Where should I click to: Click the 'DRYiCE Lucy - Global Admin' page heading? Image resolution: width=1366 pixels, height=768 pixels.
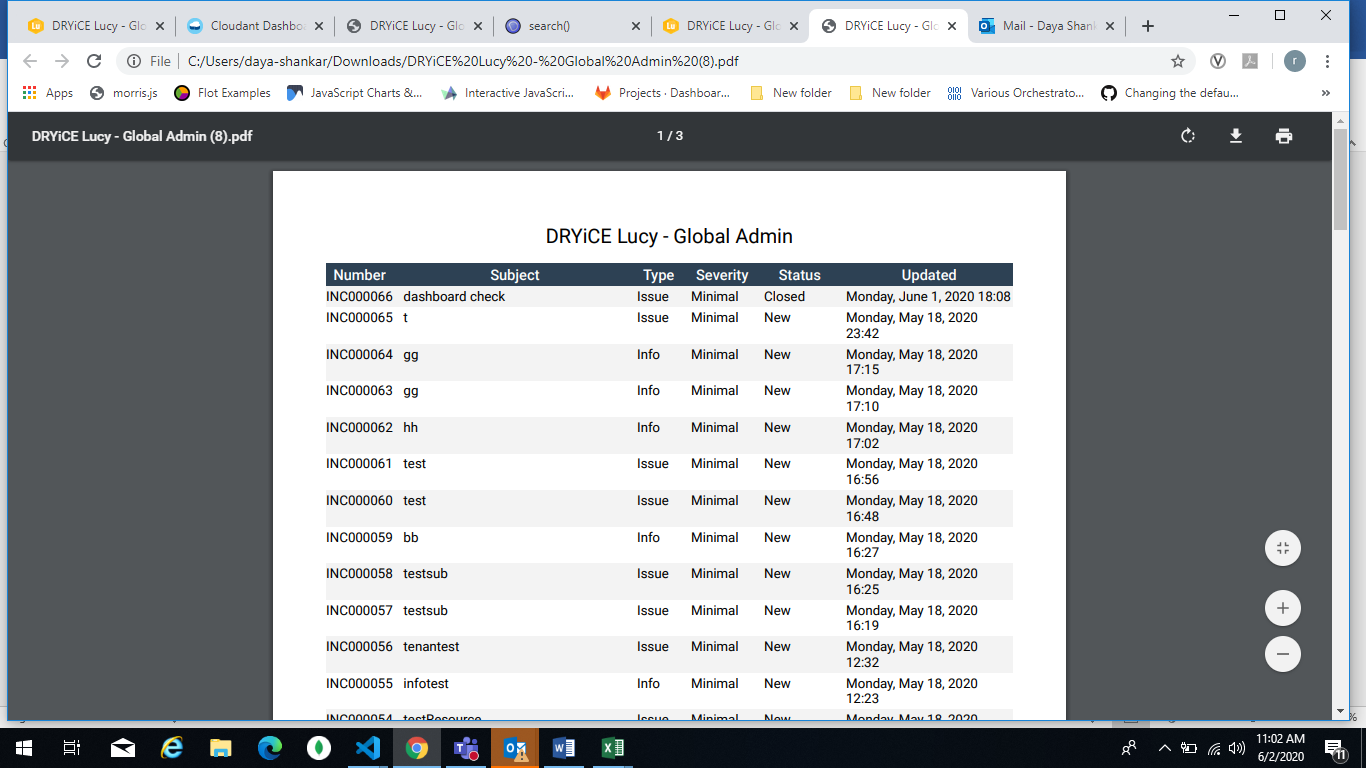669,237
